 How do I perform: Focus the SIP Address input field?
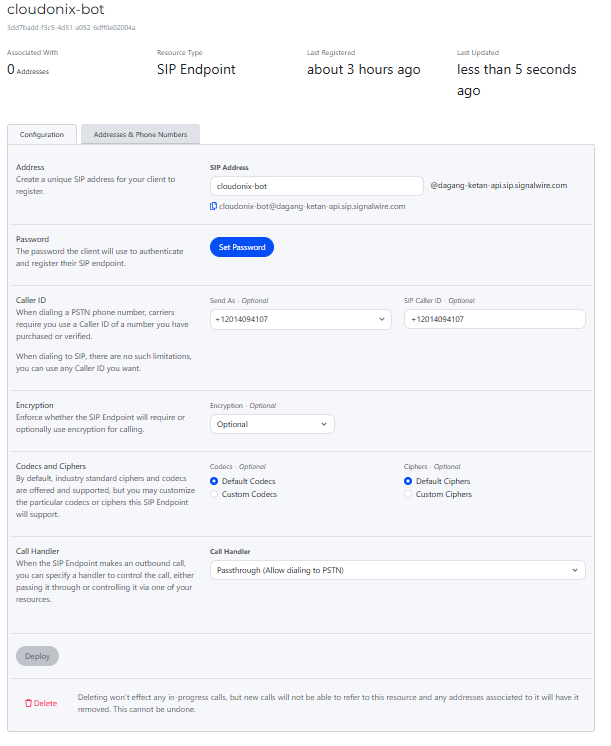pyautogui.click(x=316, y=186)
